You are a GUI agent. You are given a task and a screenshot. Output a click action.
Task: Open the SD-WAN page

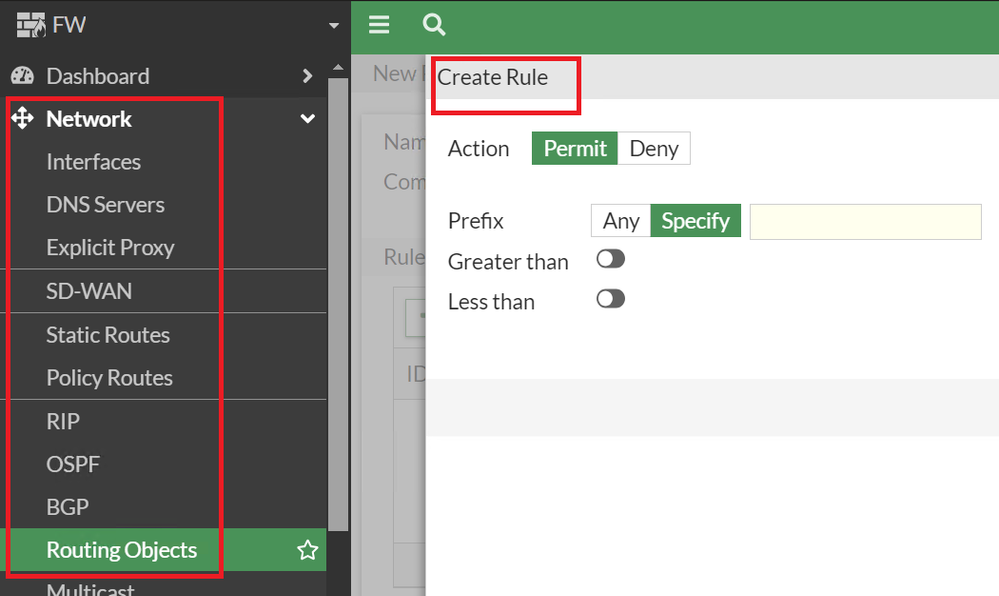click(89, 292)
